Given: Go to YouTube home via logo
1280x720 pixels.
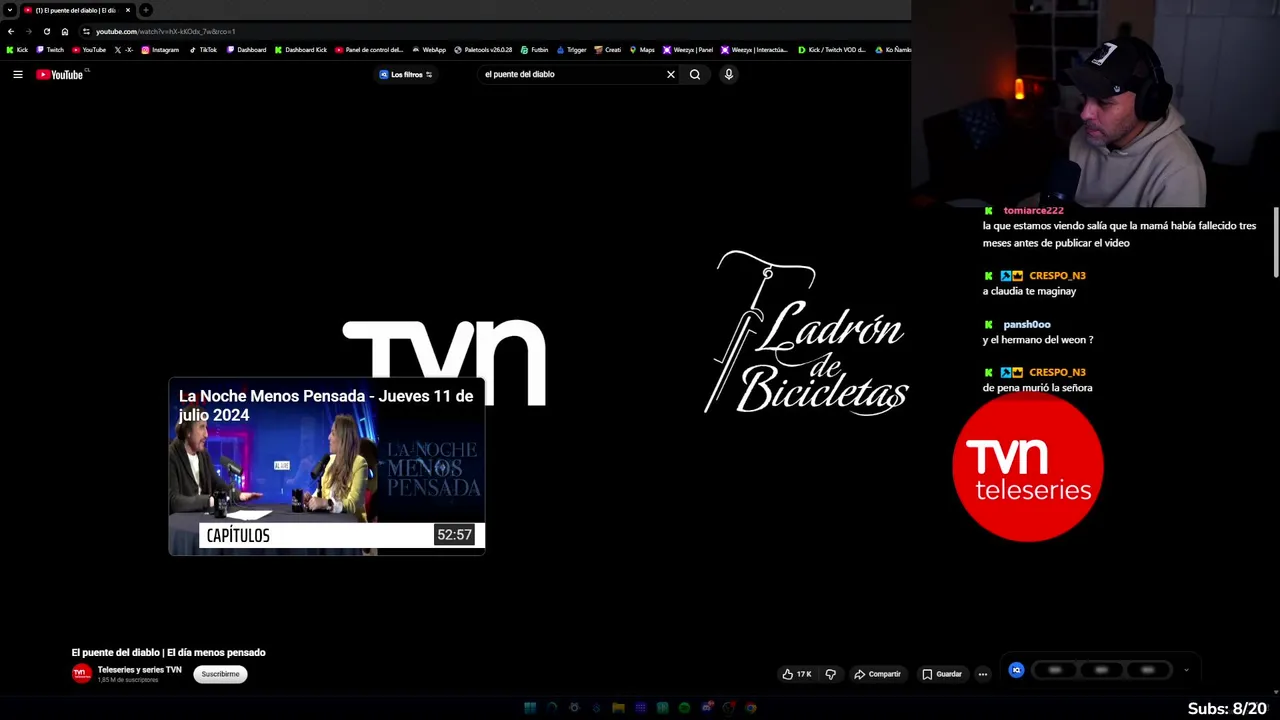Looking at the screenshot, I should pos(62,74).
